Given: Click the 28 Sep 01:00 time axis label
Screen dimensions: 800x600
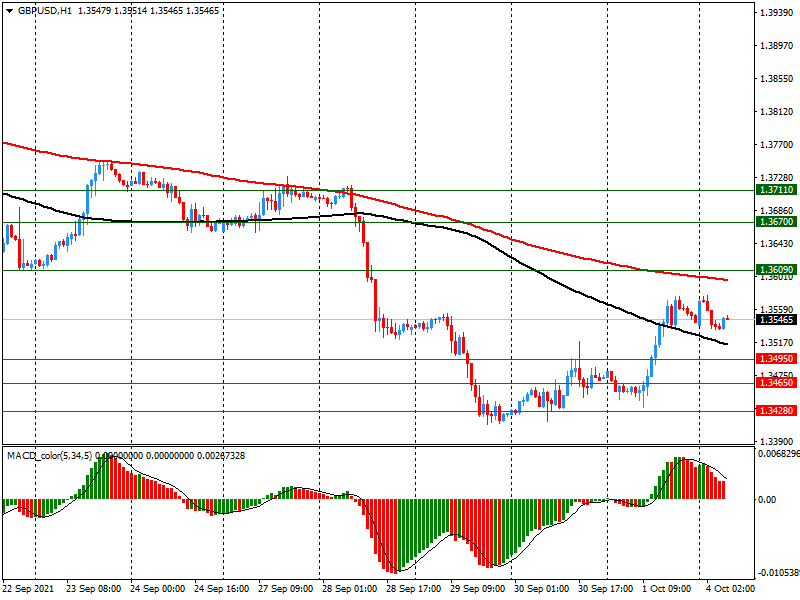Looking at the screenshot, I should tap(349, 589).
